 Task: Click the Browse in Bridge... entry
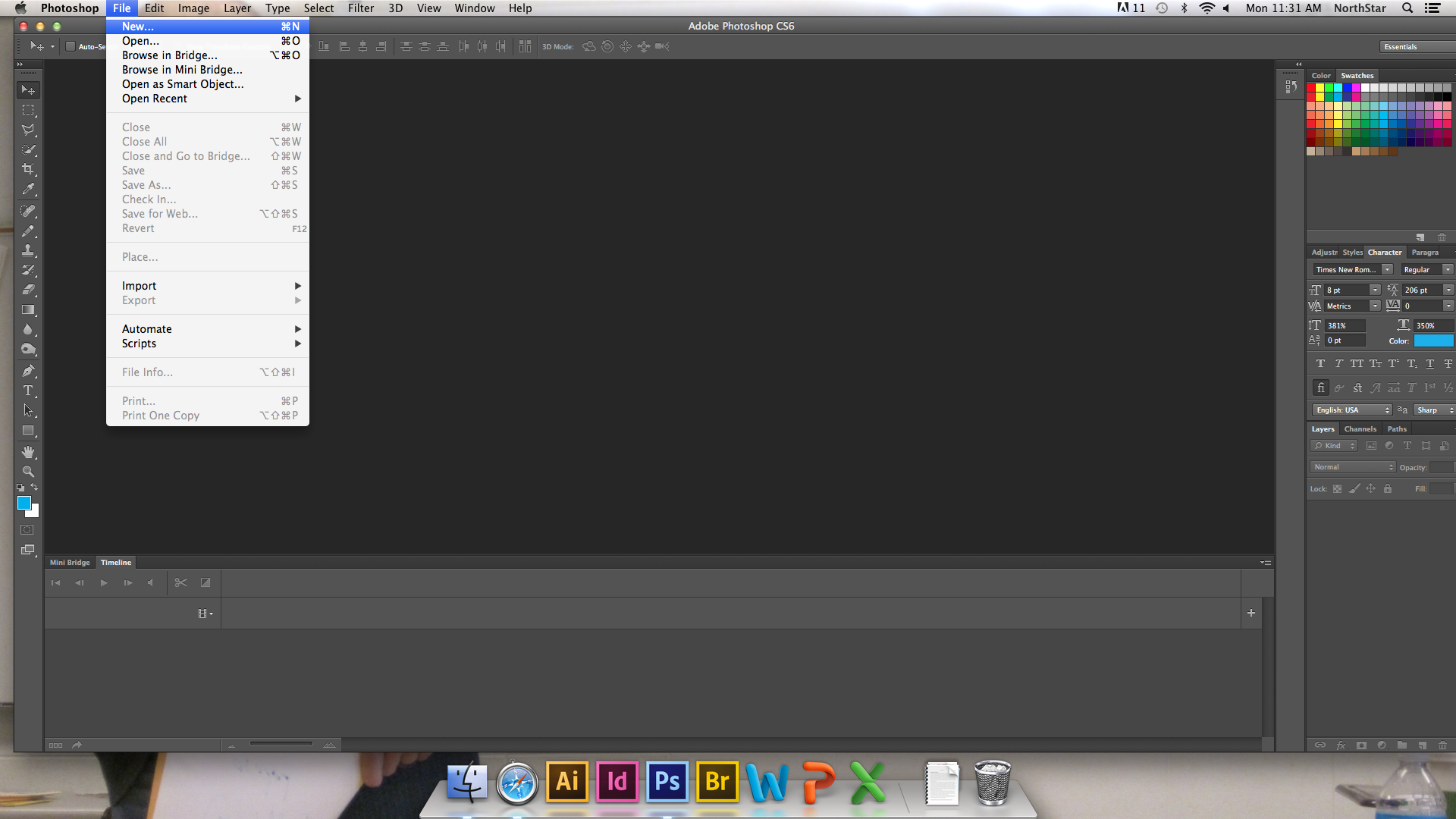point(208,55)
